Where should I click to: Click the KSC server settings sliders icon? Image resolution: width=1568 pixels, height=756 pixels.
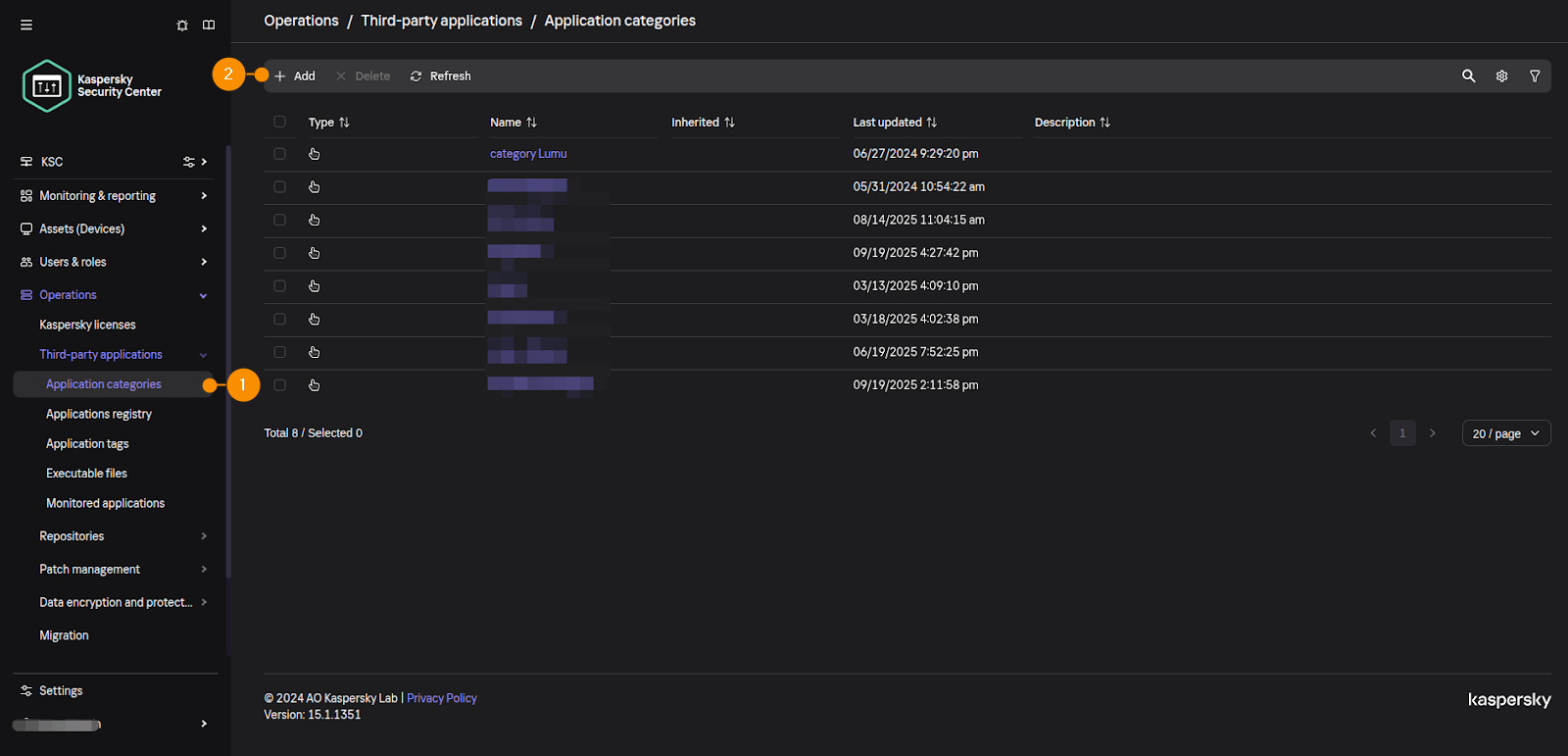pos(188,162)
